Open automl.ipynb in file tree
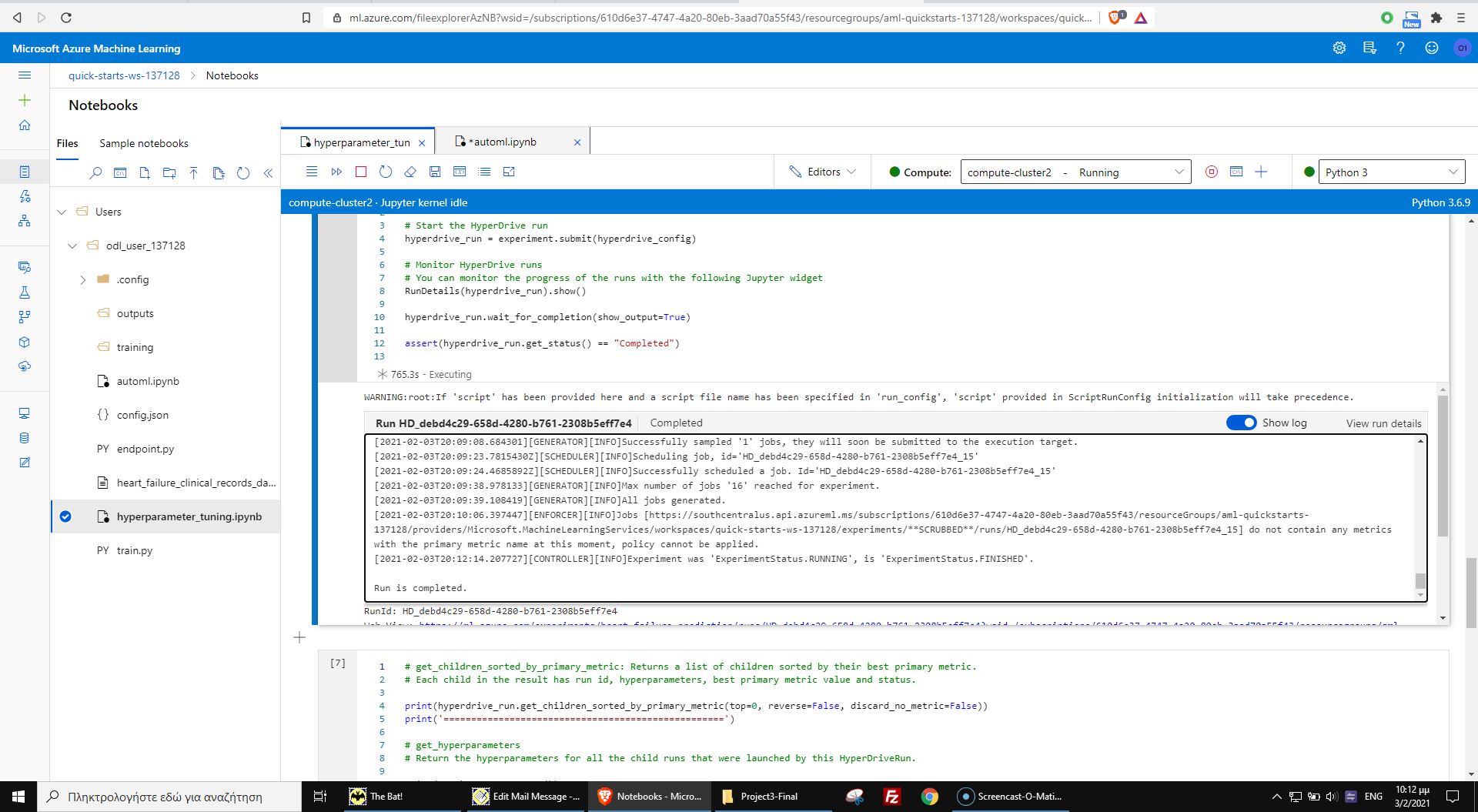 pyautogui.click(x=148, y=381)
